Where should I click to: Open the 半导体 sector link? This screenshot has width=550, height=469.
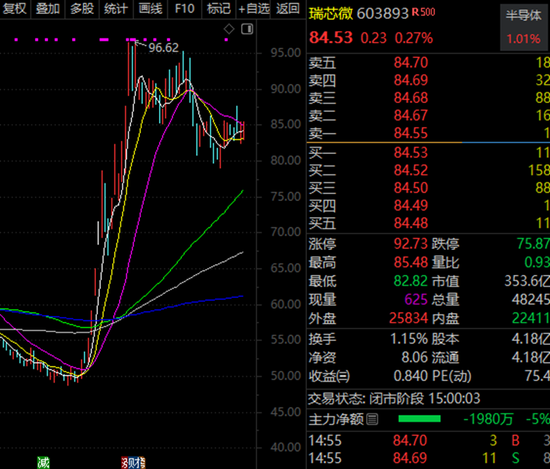pyautogui.click(x=523, y=15)
